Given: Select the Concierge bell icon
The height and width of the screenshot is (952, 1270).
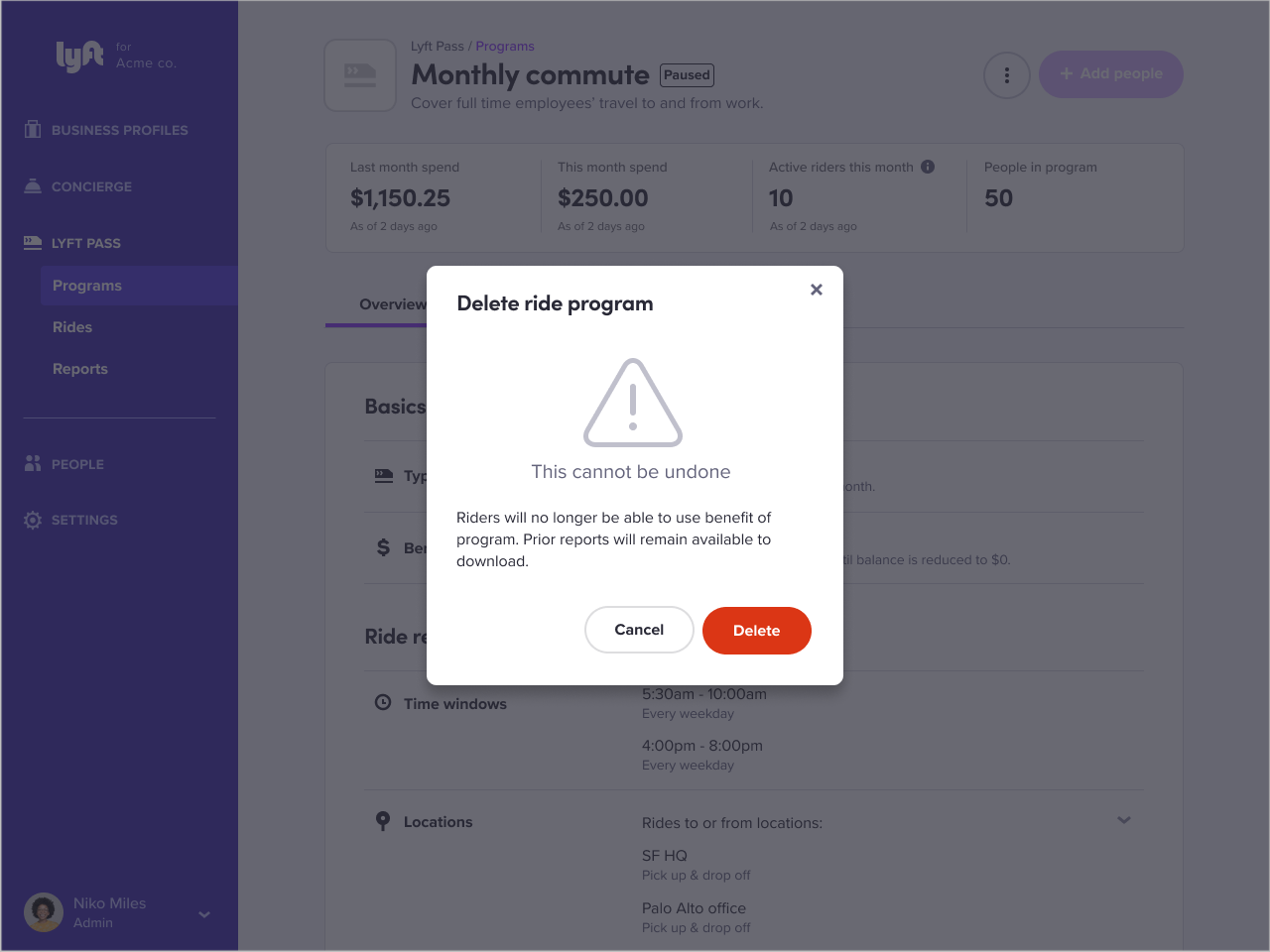Looking at the screenshot, I should point(33,185).
